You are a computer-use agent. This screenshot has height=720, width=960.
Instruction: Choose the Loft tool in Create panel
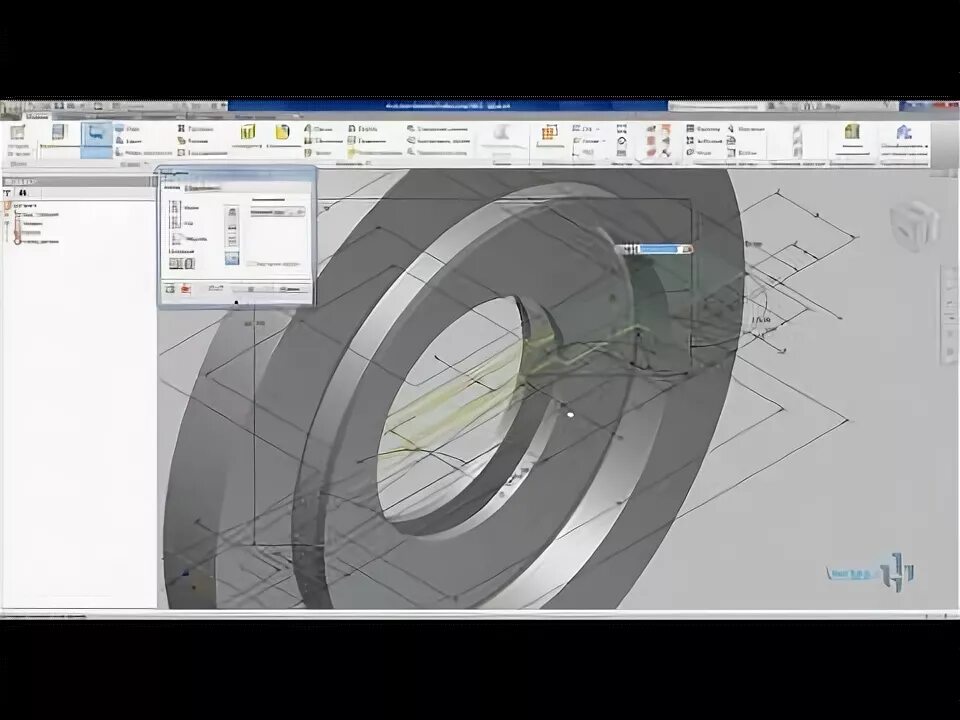(128, 129)
